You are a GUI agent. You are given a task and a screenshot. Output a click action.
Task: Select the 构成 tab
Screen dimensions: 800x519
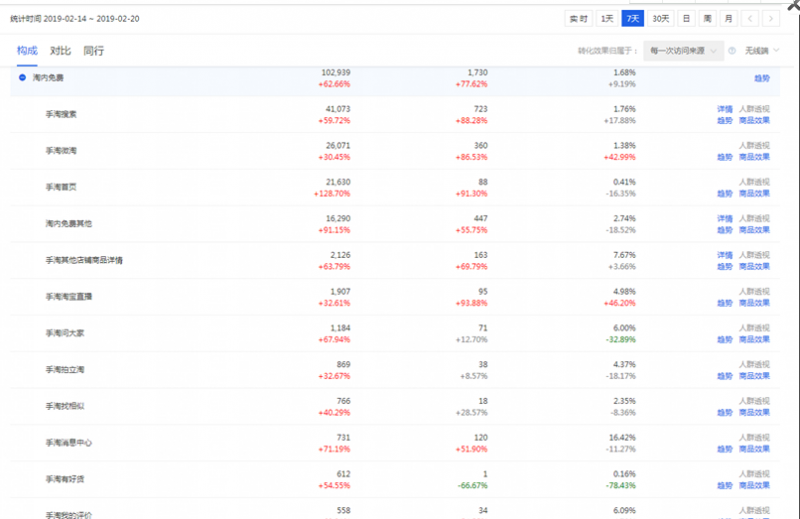coord(27,51)
